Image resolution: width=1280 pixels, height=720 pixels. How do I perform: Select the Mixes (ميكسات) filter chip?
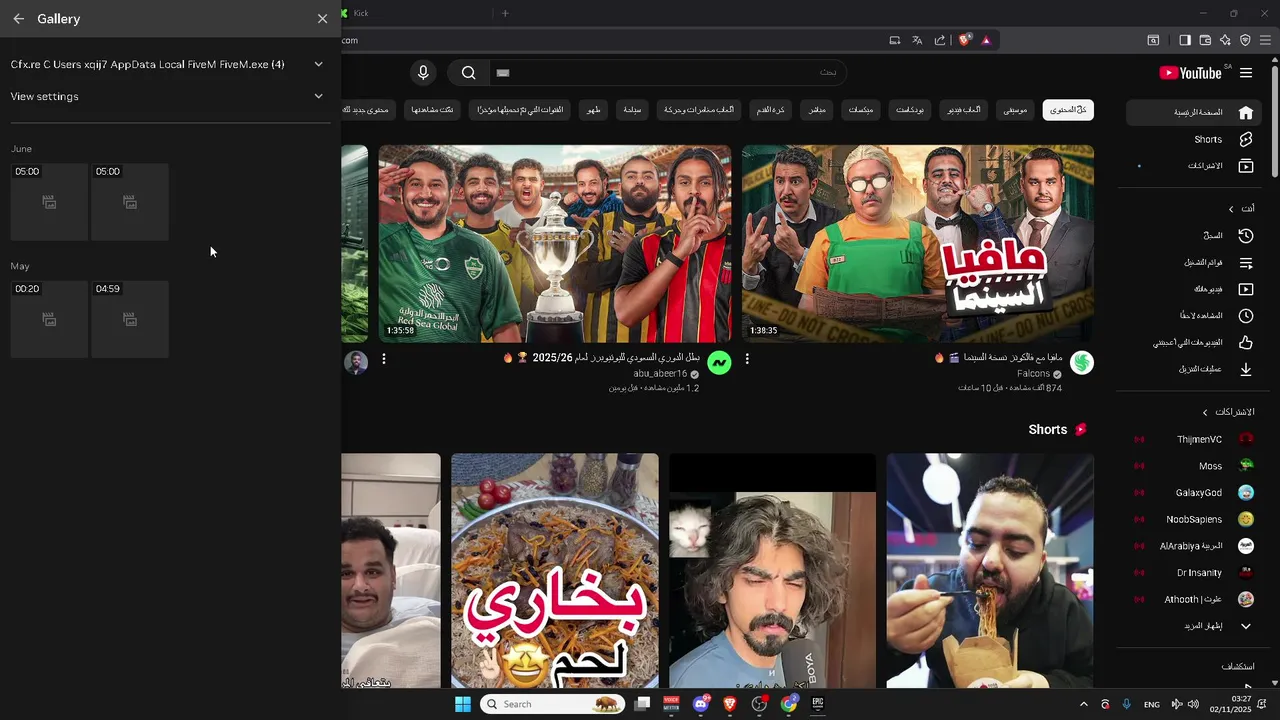point(860,109)
